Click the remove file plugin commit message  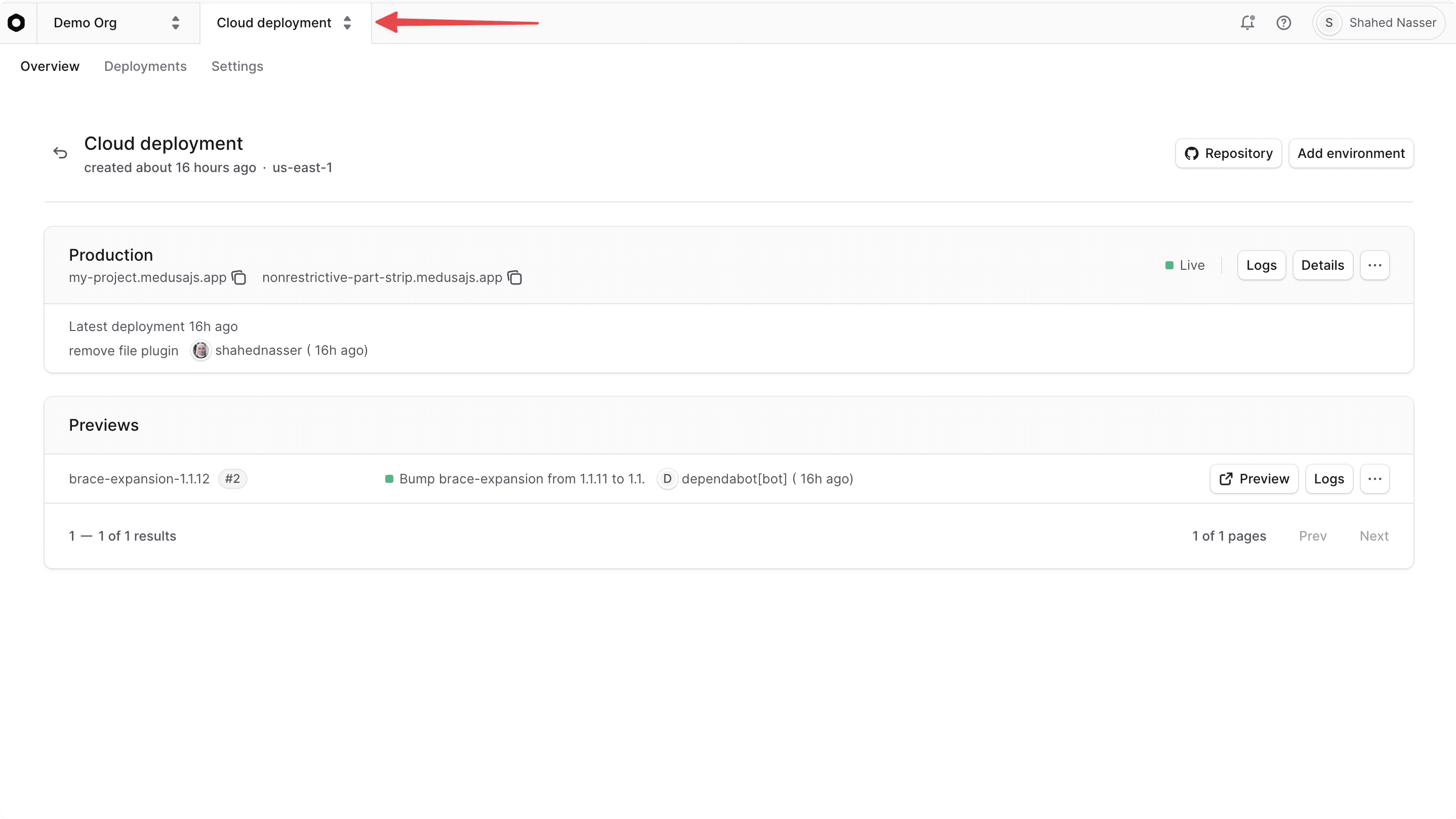point(124,350)
